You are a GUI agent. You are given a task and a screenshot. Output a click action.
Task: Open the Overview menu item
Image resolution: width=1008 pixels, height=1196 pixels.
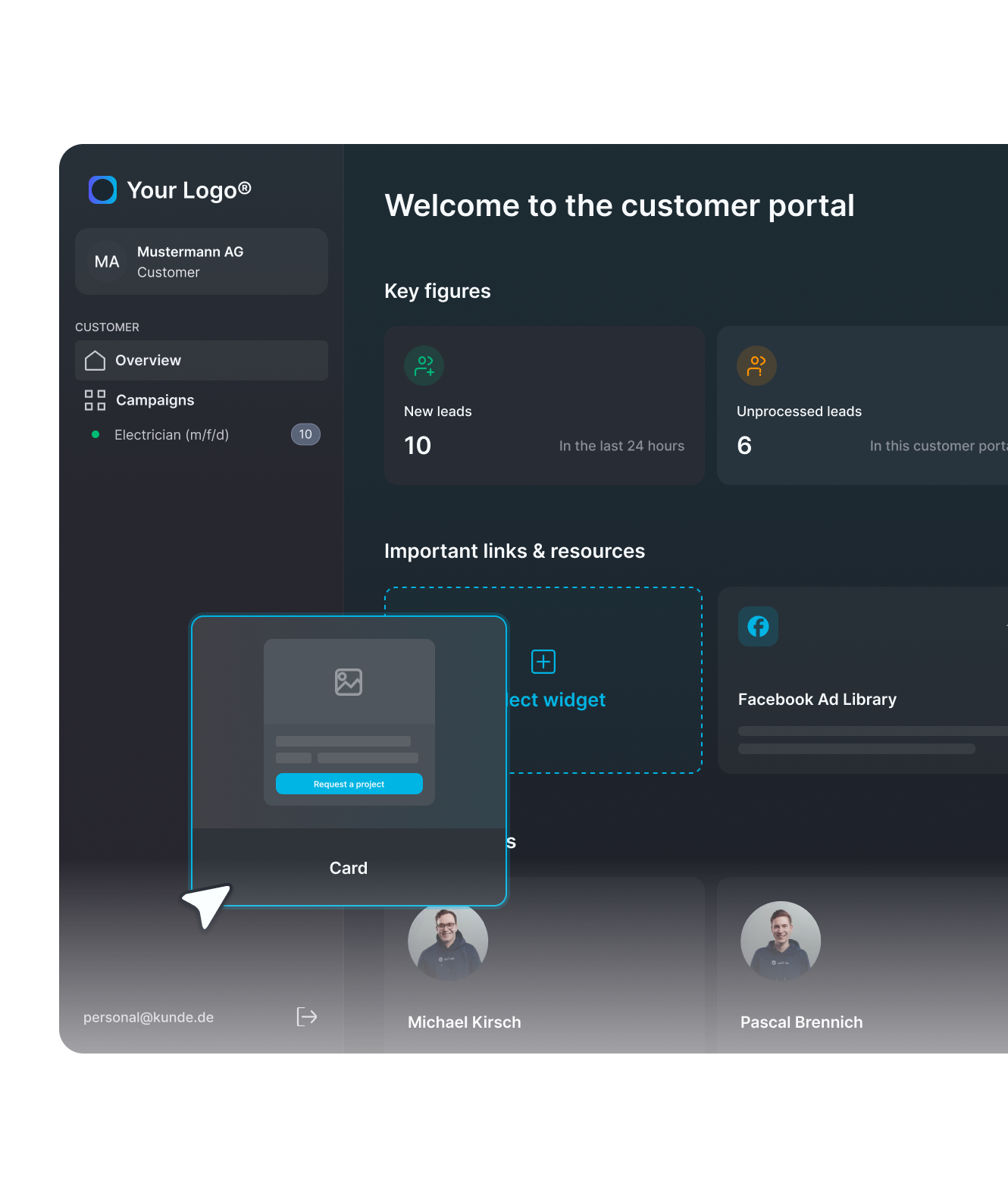click(x=202, y=360)
